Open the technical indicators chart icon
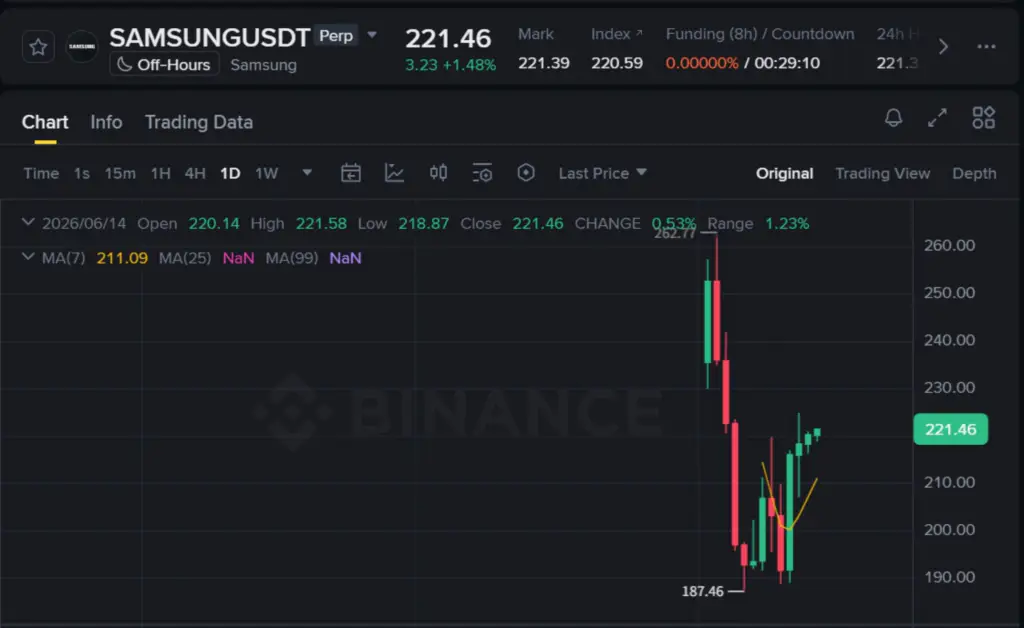 tap(394, 173)
